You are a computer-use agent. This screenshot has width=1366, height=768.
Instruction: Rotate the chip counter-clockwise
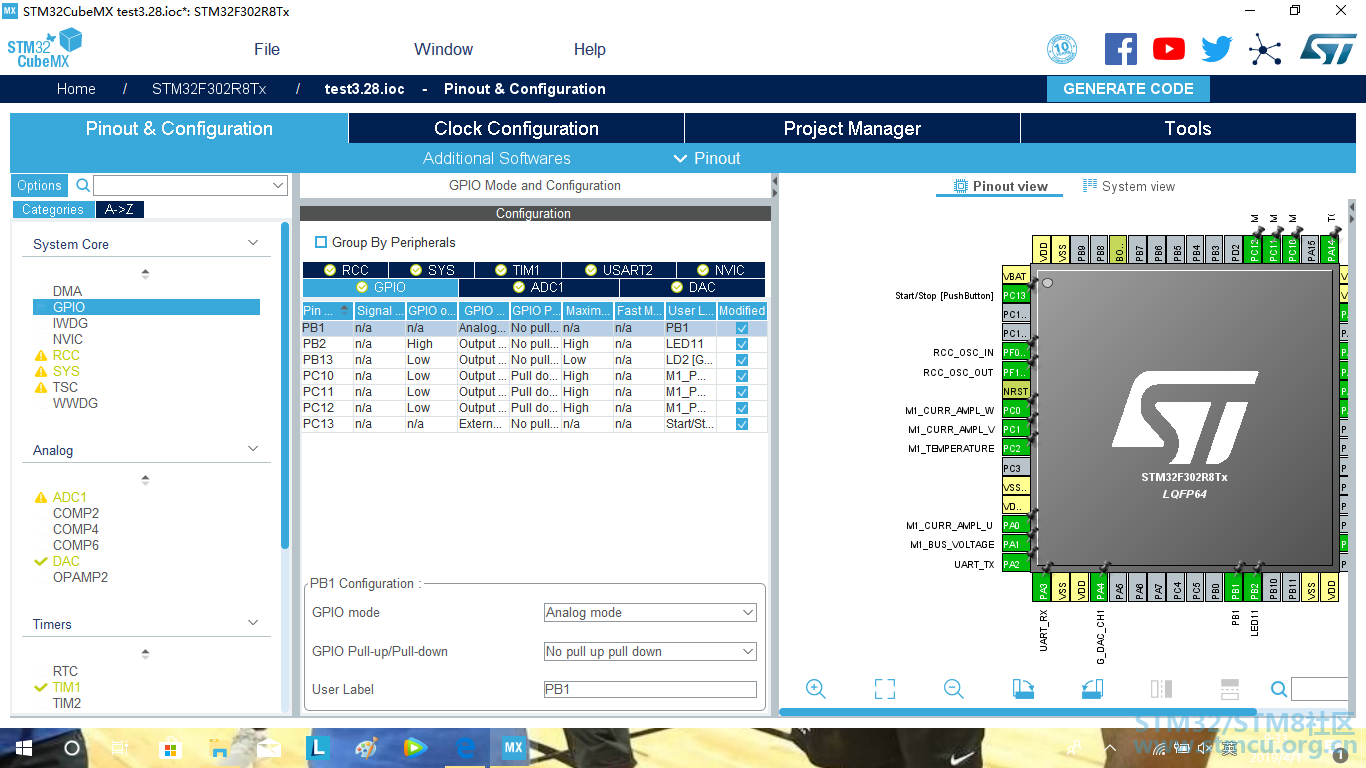point(1092,689)
